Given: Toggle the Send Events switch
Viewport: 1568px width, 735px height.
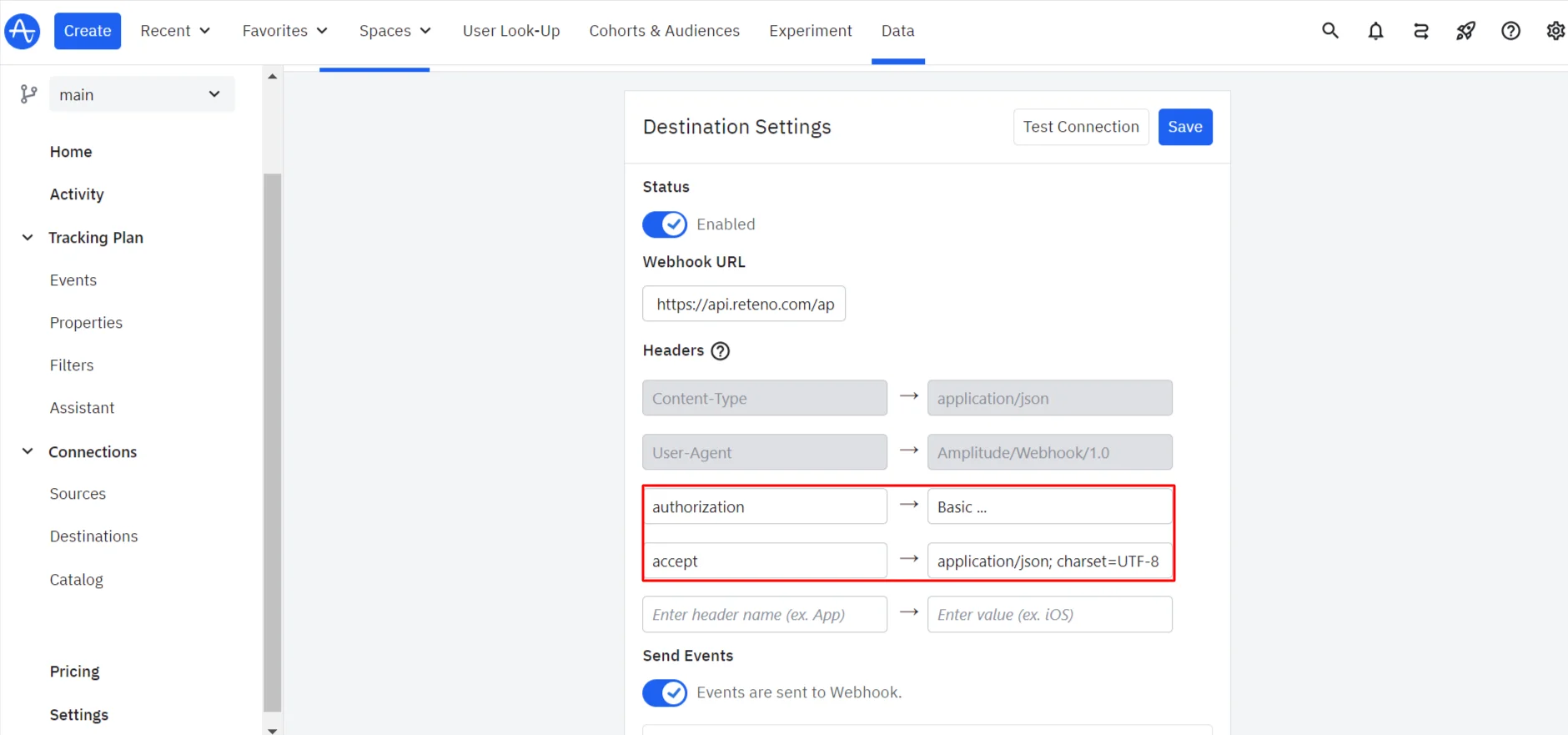Looking at the screenshot, I should click(665, 692).
